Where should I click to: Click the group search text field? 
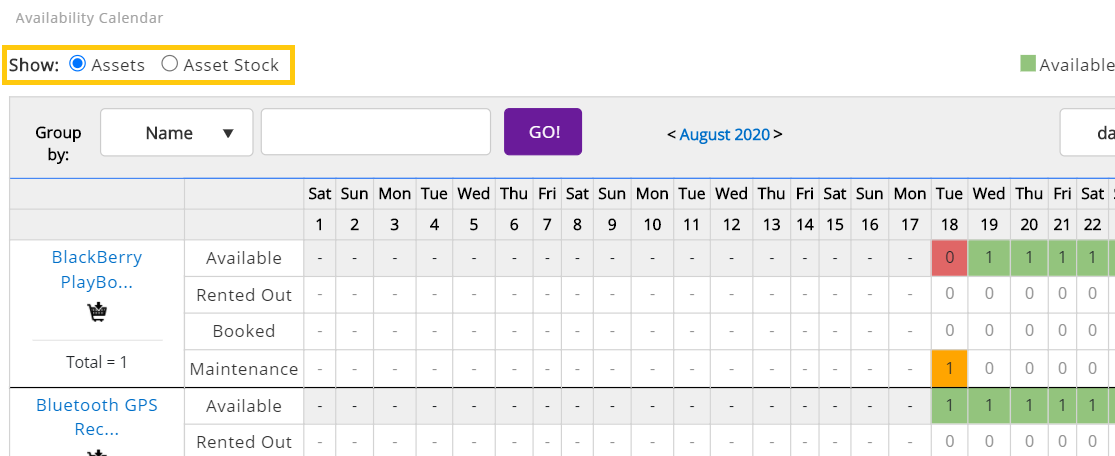375,132
